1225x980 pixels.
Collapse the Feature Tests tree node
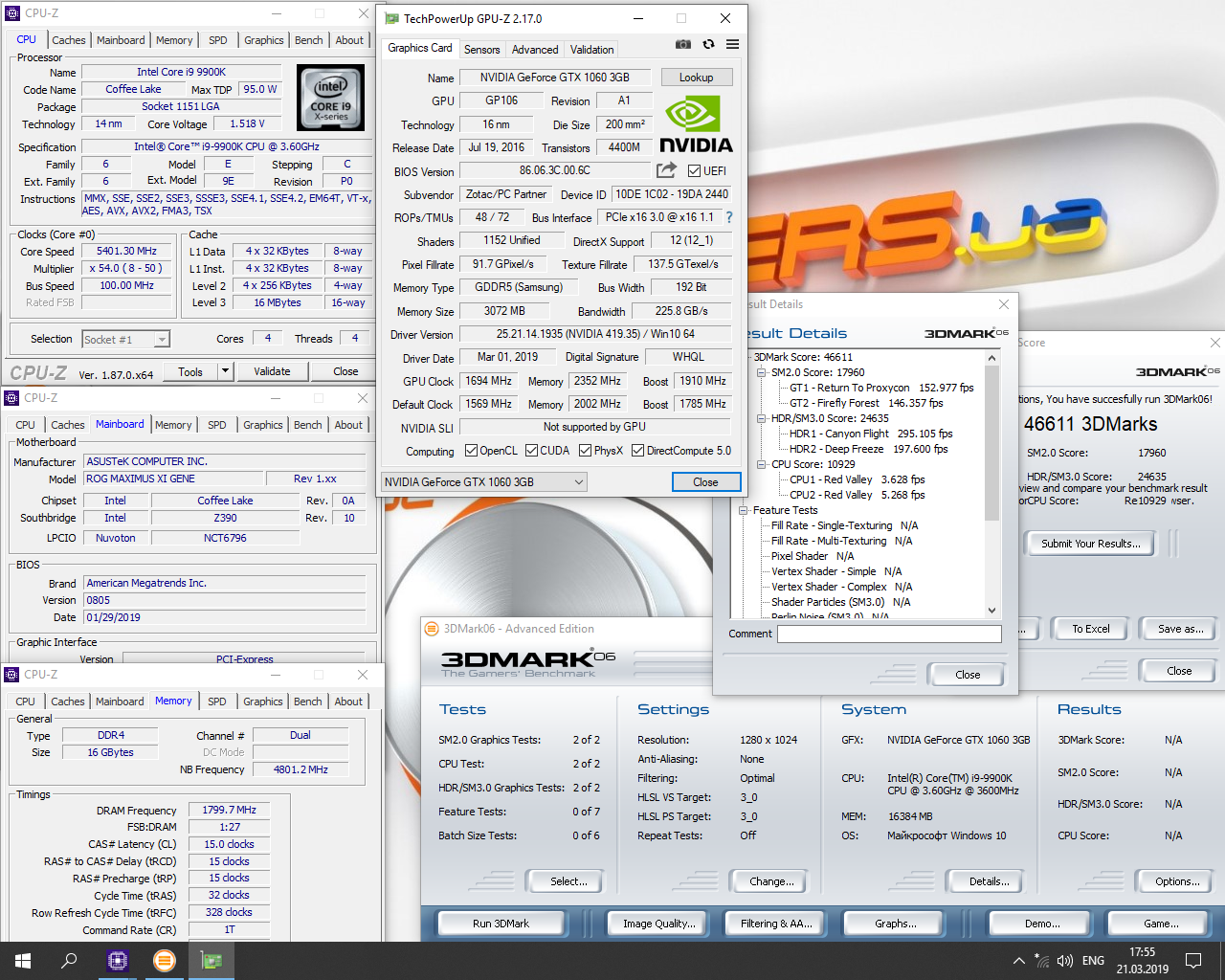(x=744, y=510)
